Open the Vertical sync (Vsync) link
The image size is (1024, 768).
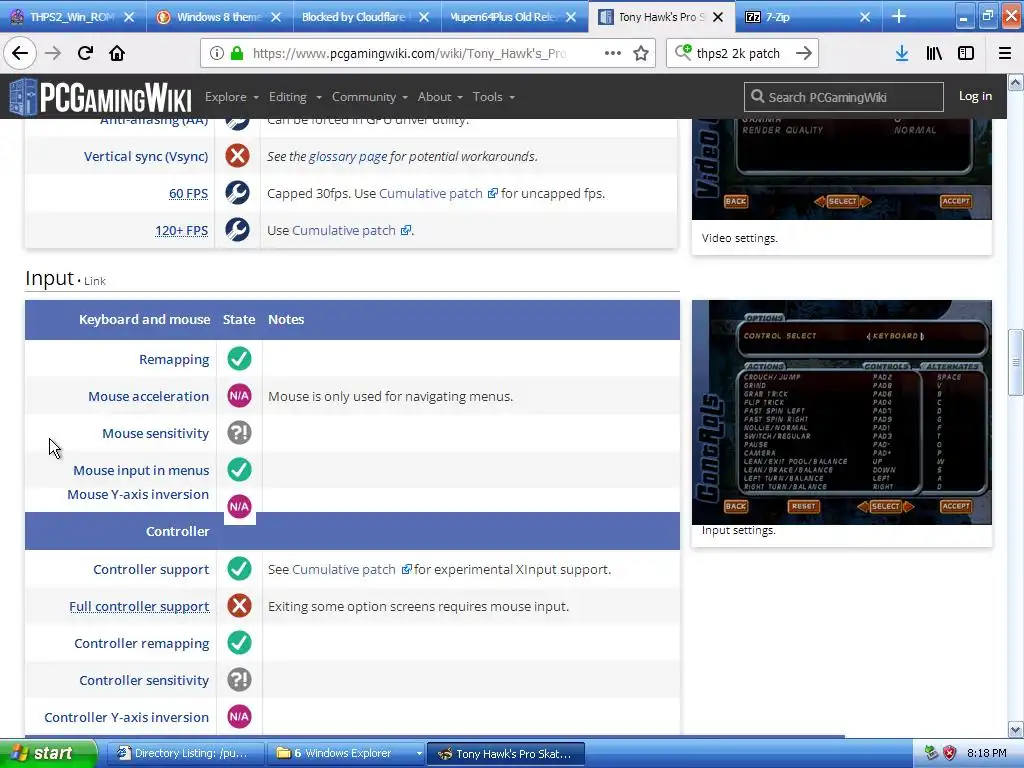pyautogui.click(x=146, y=156)
